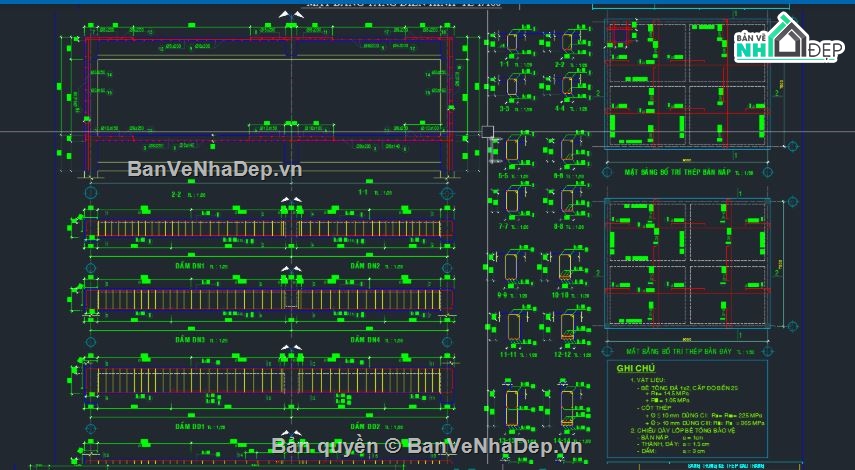This screenshot has width=855, height=470.
Task: Select the 'BẢN NẮP' cover thickness line
Action: pos(672,437)
